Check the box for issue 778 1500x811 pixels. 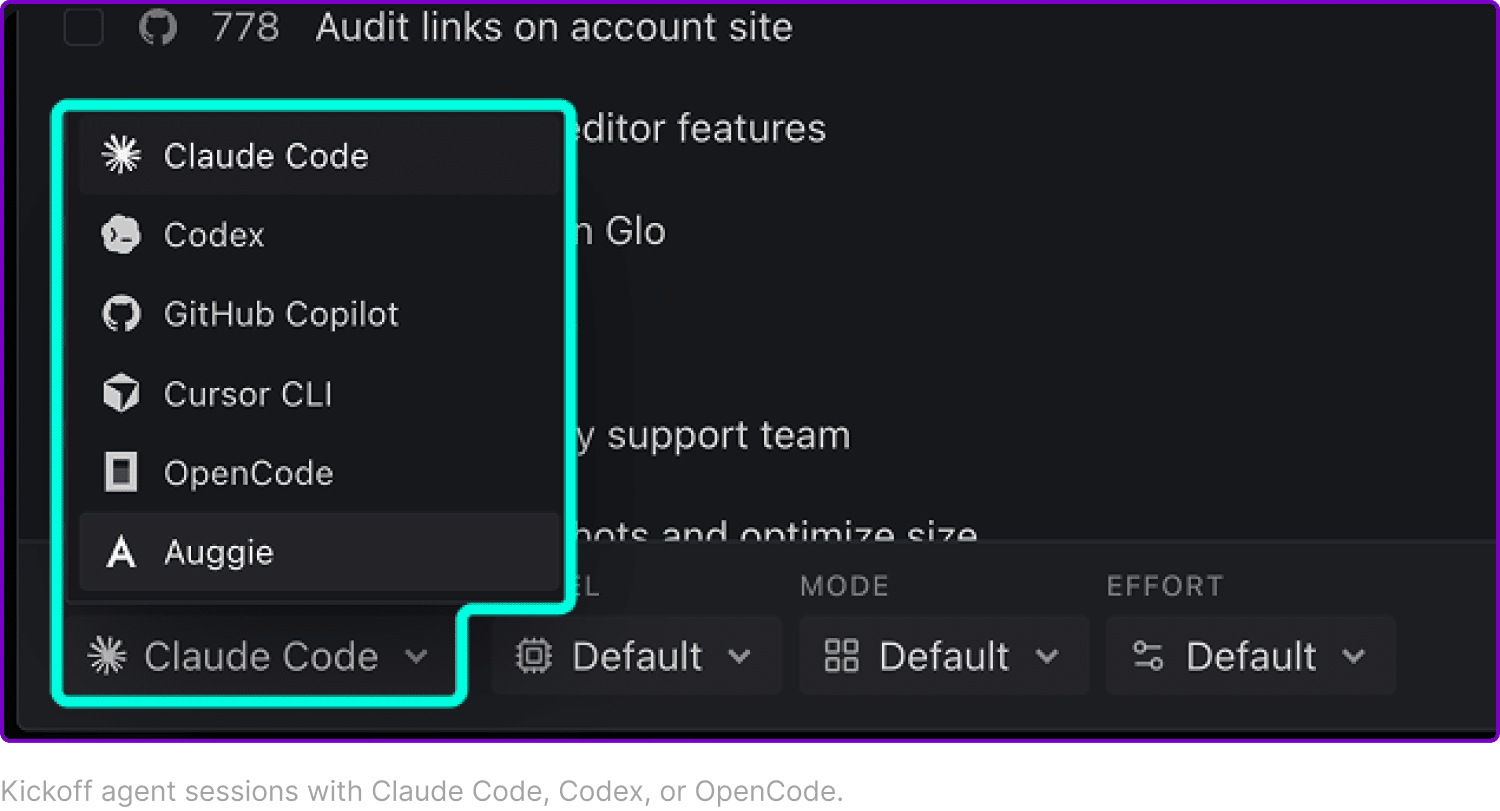(x=83, y=27)
